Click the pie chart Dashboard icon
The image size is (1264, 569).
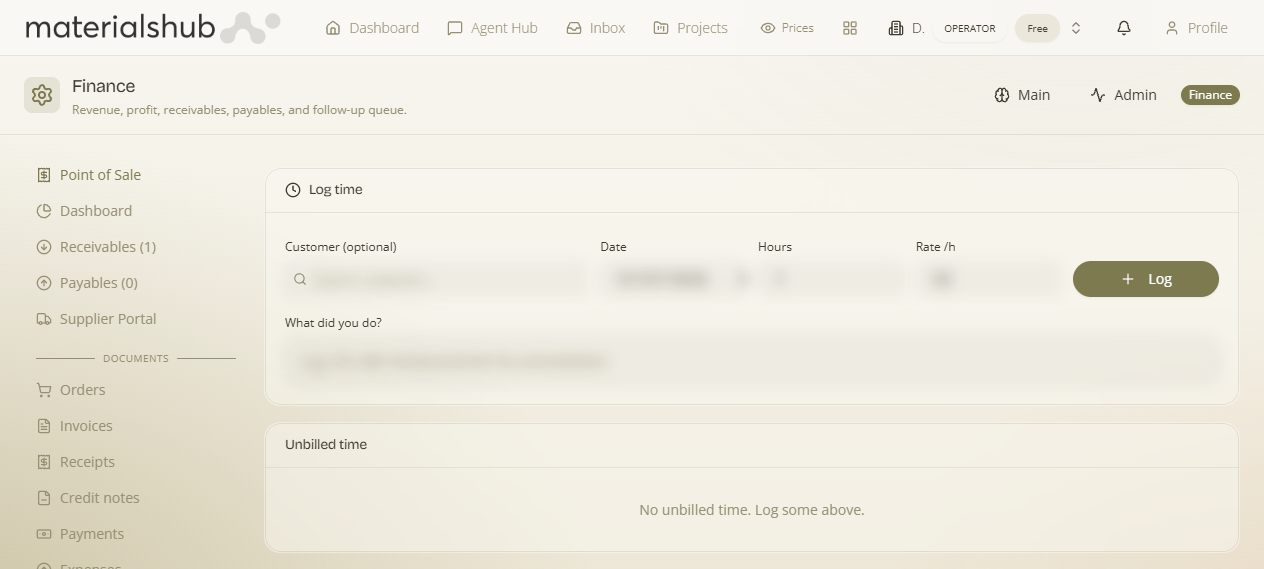44,211
